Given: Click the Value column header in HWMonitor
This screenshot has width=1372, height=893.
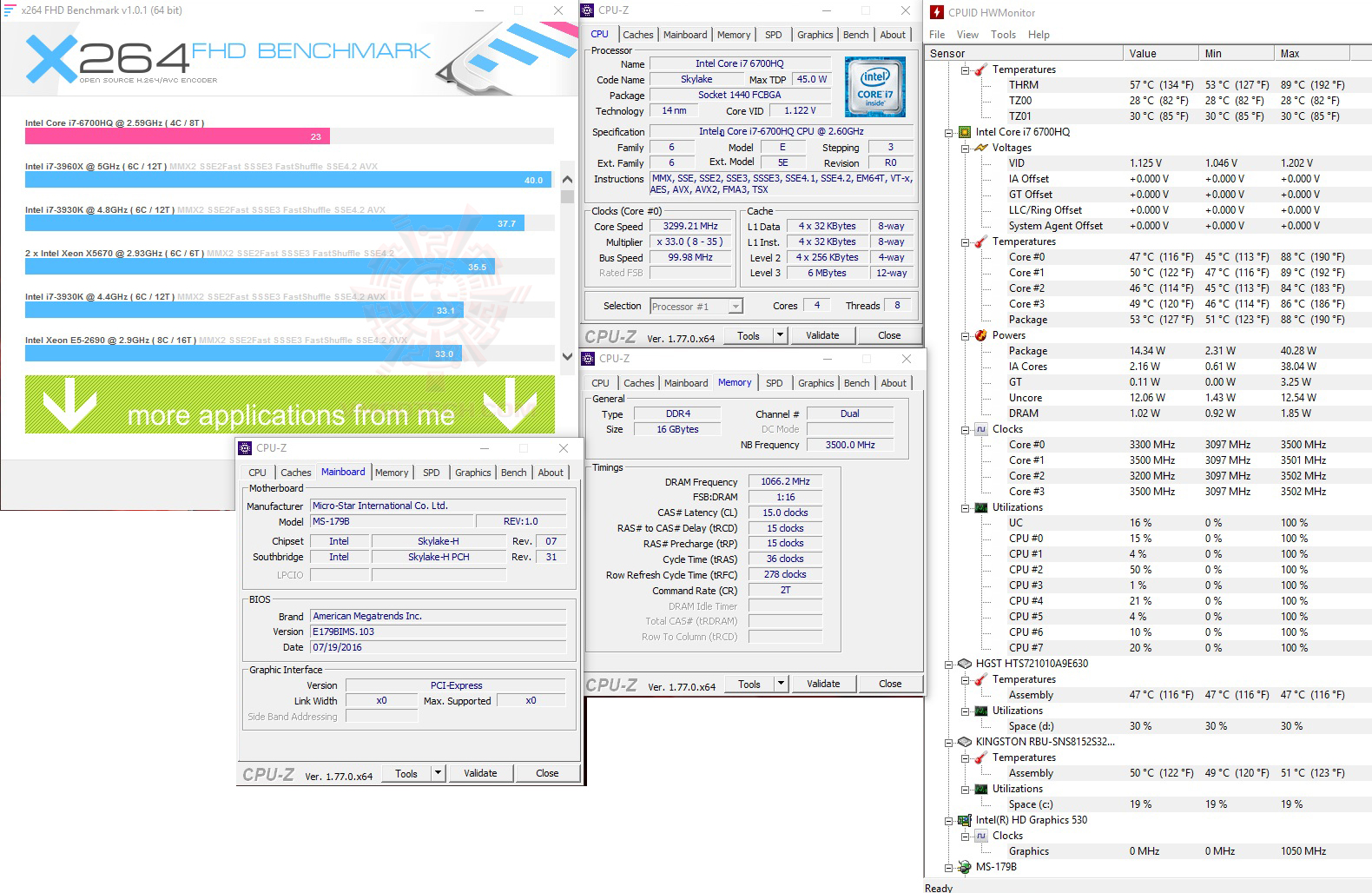Looking at the screenshot, I should click(1160, 53).
